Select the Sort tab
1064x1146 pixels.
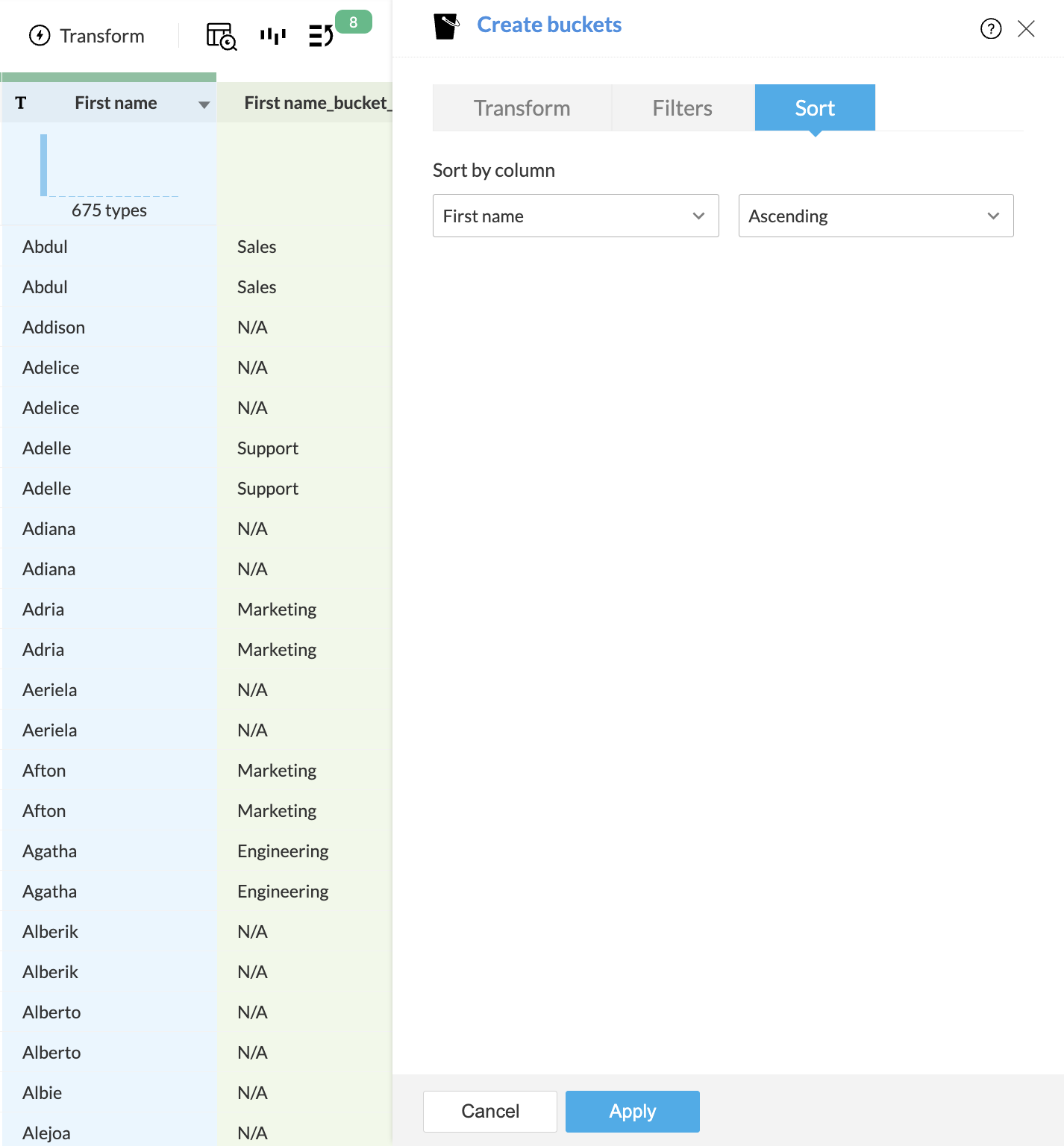815,108
